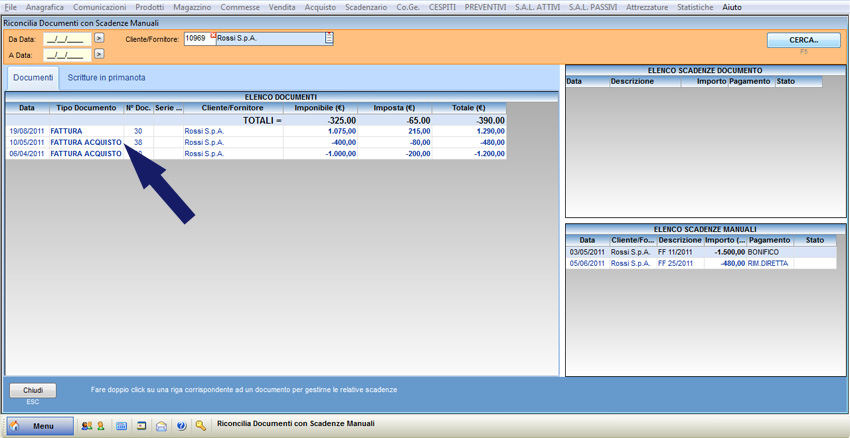Click the key icon in bottom toolbar
This screenshot has height=438, width=850.
[201, 426]
